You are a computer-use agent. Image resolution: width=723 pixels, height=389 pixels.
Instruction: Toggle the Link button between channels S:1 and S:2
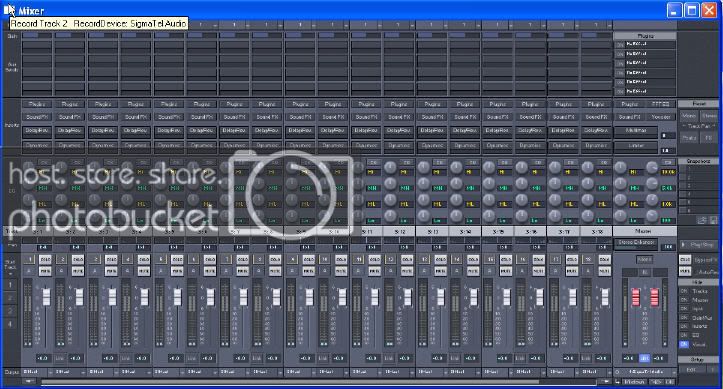(59, 358)
